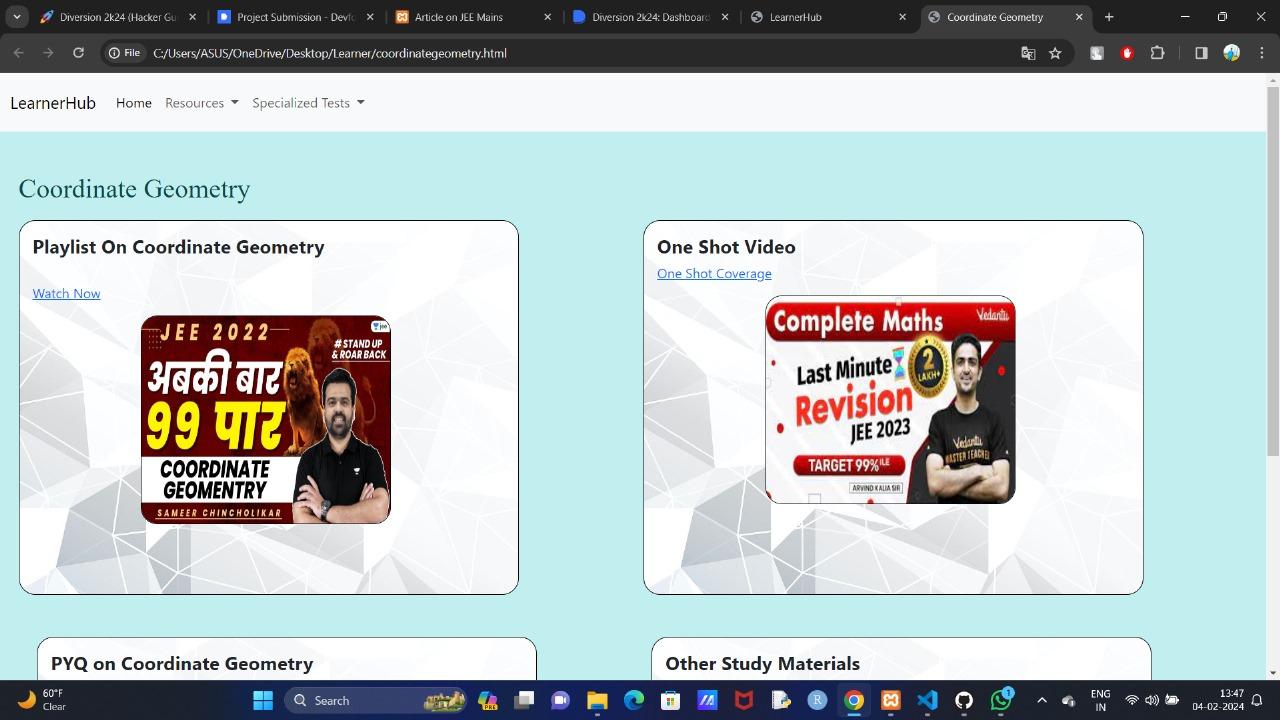Click Other Study Materials heading
The image size is (1280, 720).
[x=762, y=664]
